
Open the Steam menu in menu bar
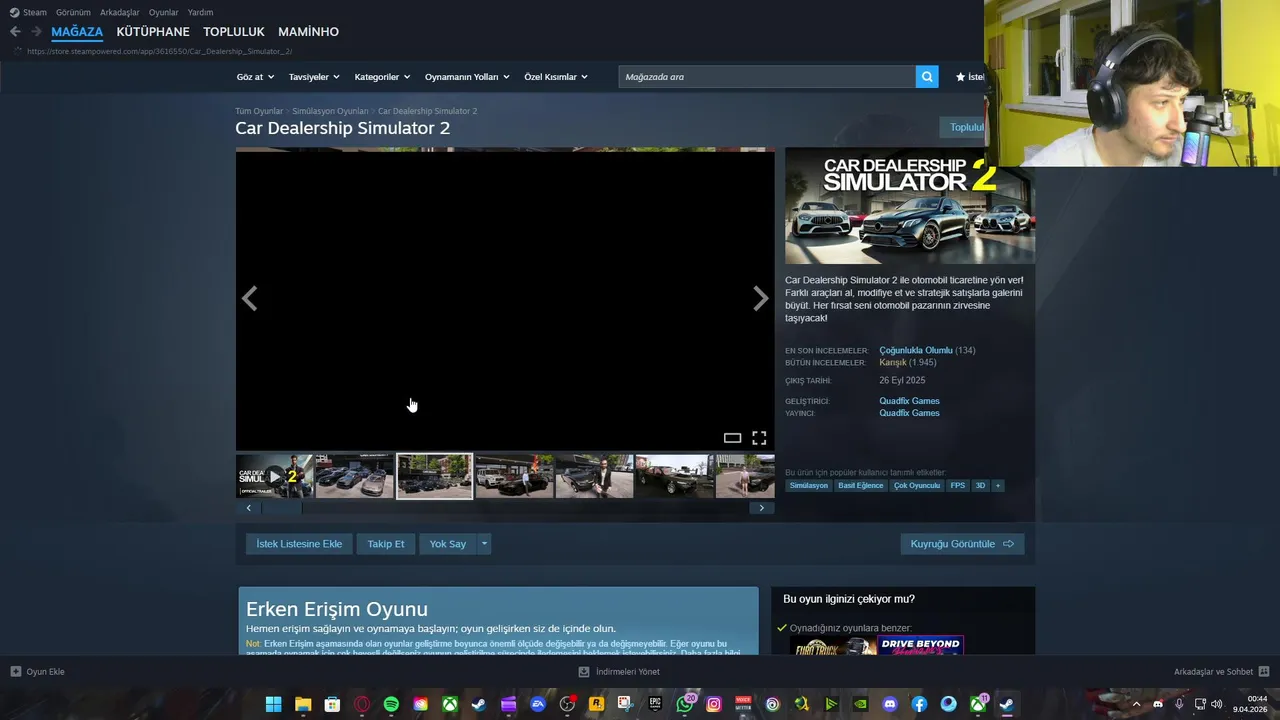[x=29, y=12]
